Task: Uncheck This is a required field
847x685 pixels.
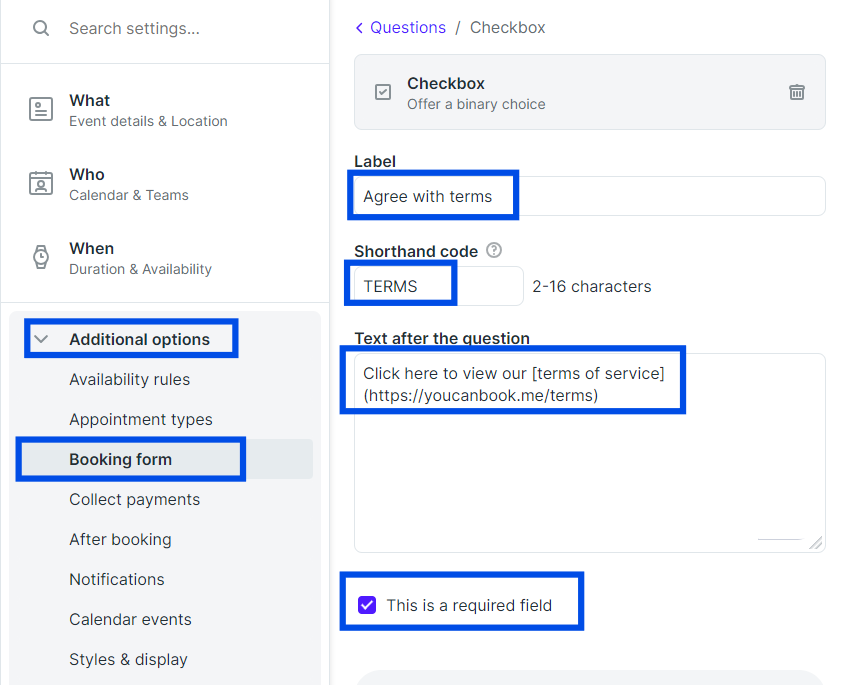Action: (367, 605)
